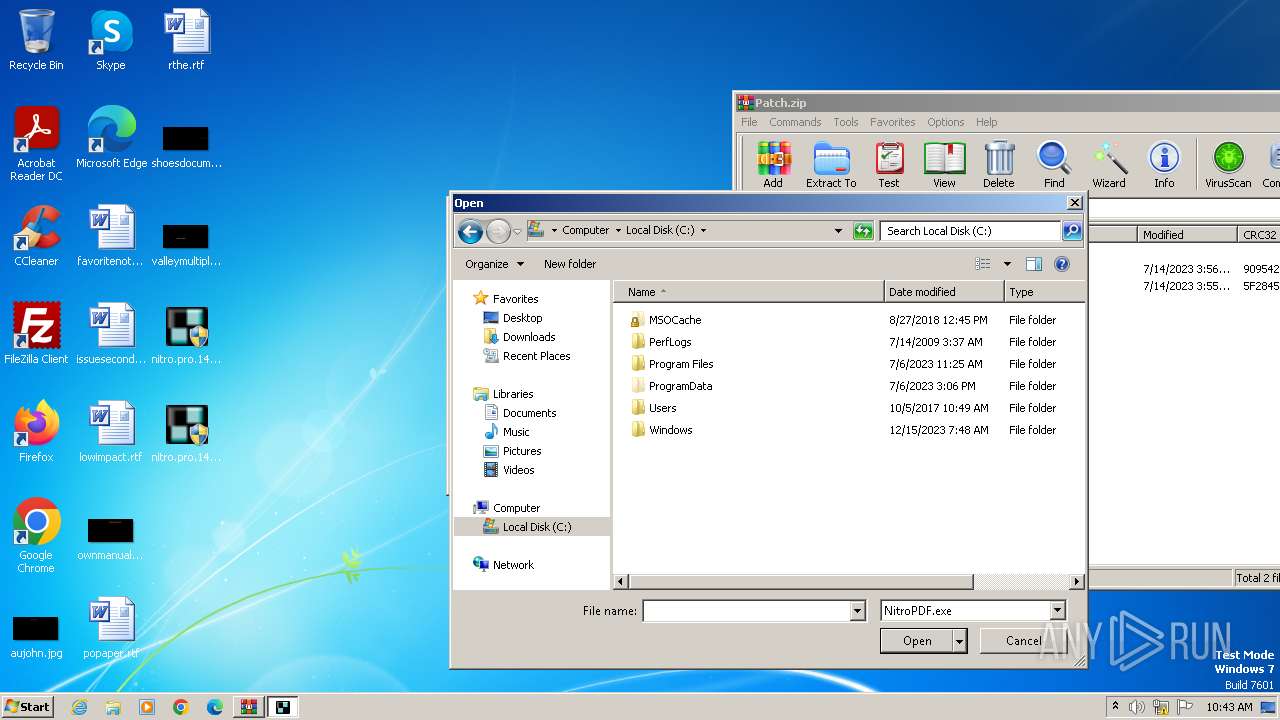Click the Open button
1280x720 pixels.
tap(917, 641)
